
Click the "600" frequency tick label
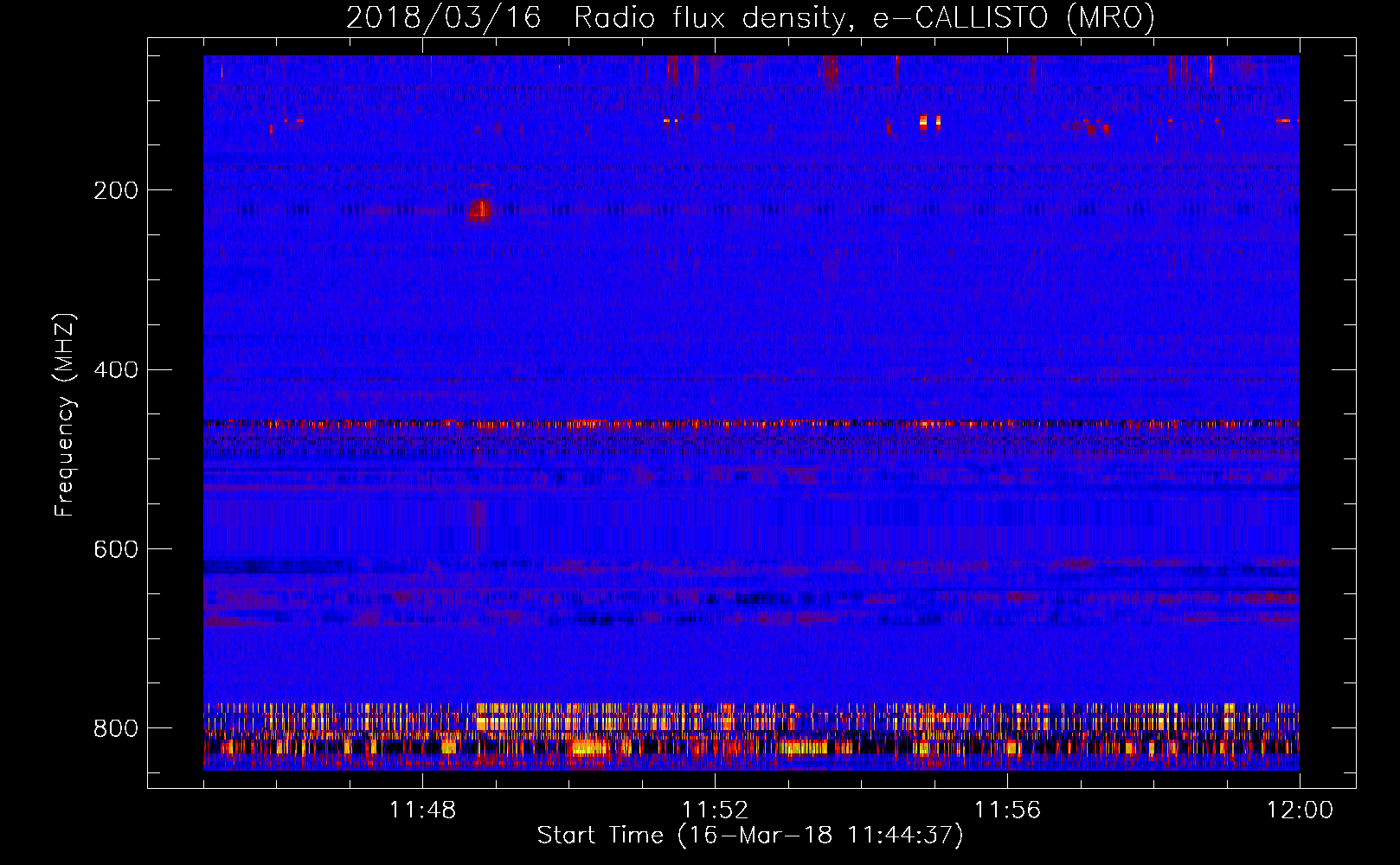click(116, 549)
